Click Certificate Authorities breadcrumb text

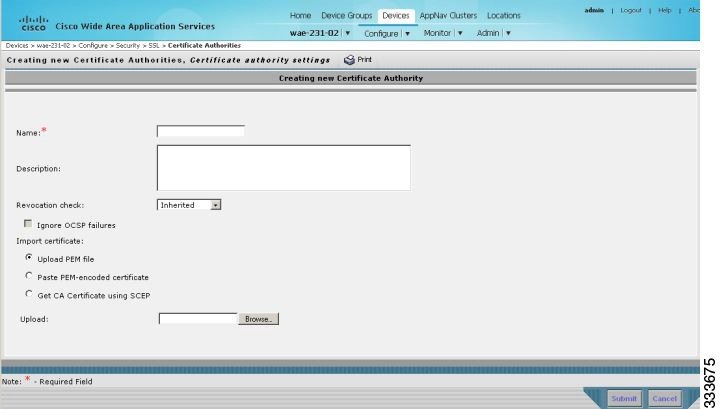click(204, 45)
